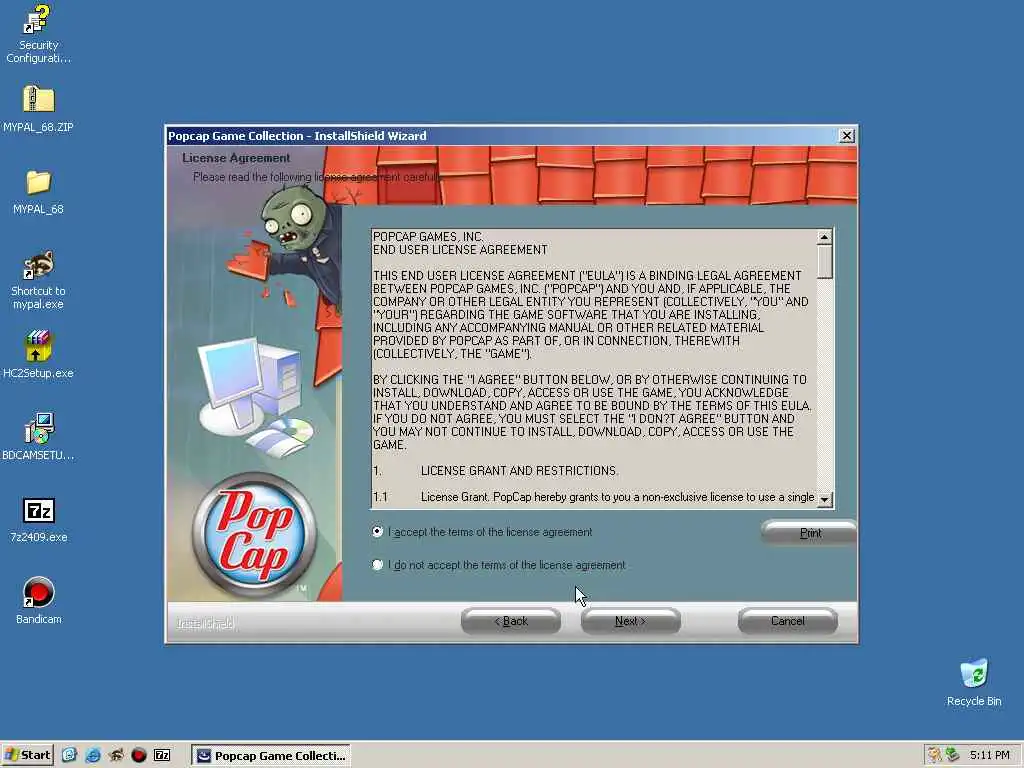Click the 5:11 PM clock
This screenshot has height=768, width=1024.
point(989,755)
